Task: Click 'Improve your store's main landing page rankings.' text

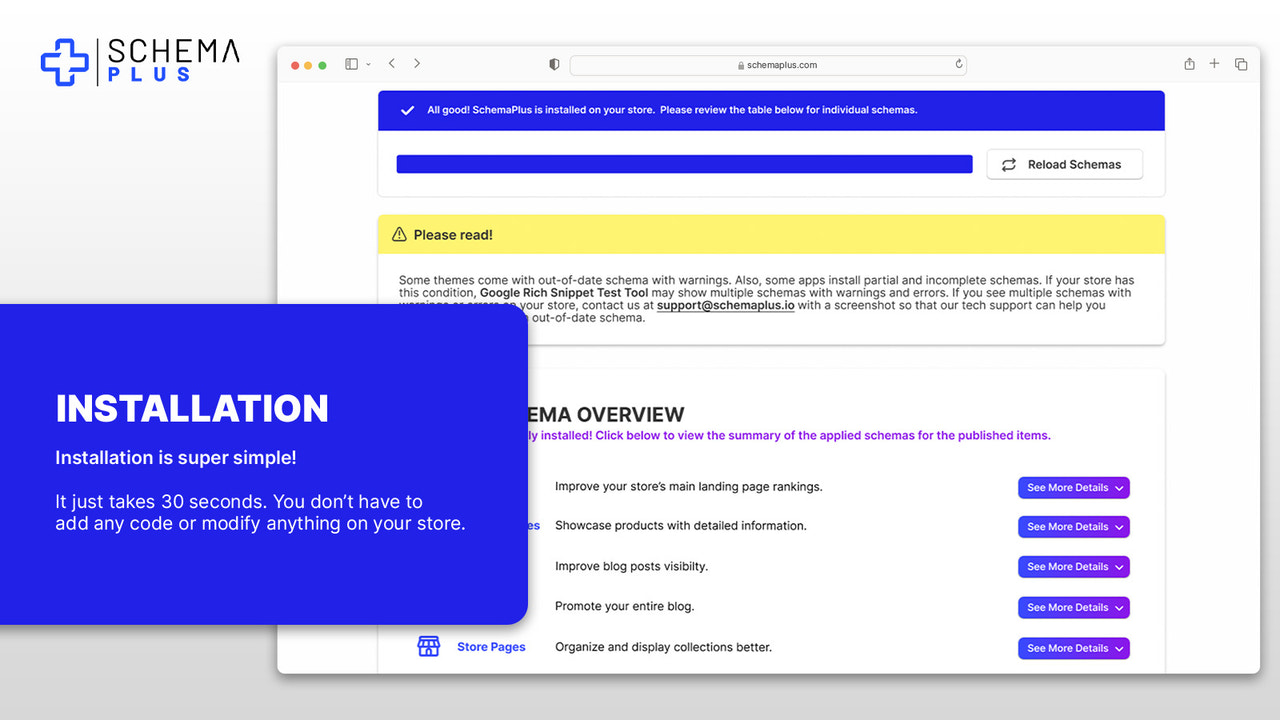Action: pyautogui.click(x=689, y=487)
